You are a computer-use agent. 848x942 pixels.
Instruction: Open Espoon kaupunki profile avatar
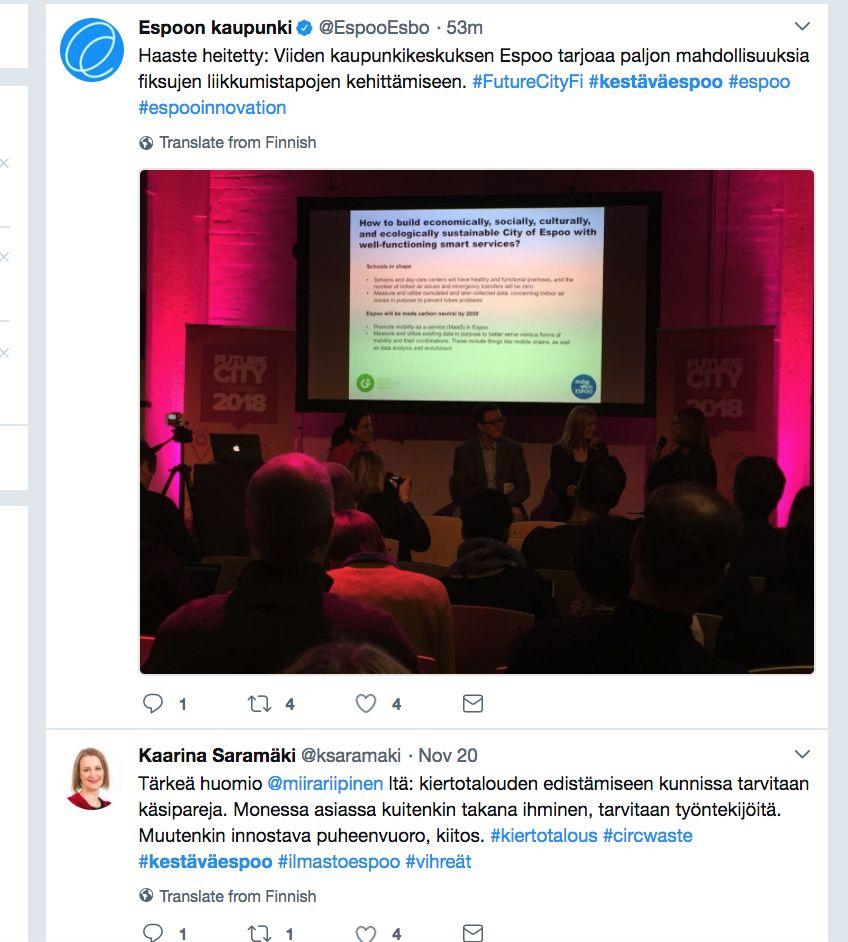[x=92, y=49]
